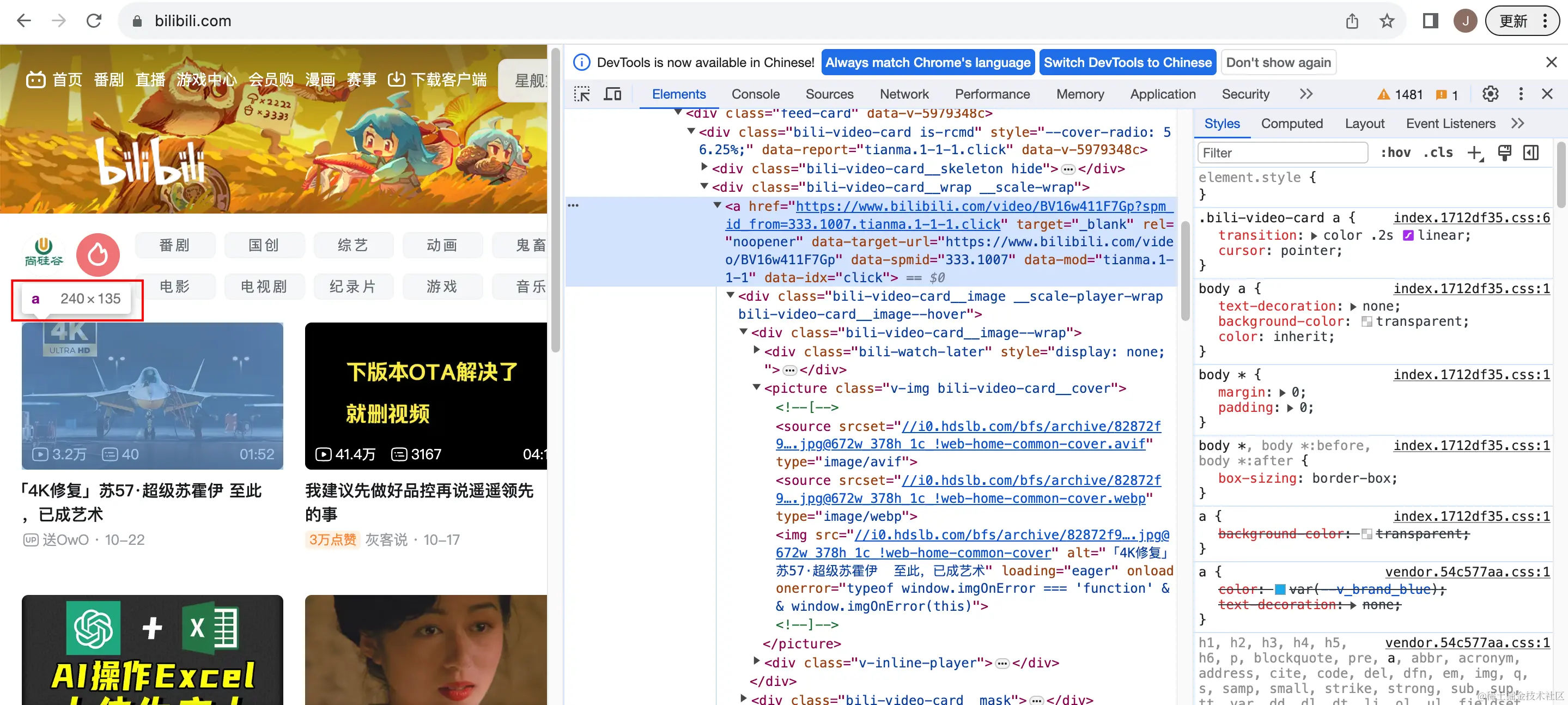Screen dimensions: 1568x705
Task: Click the transparent background-color swatch in body a
Action: [1366, 321]
